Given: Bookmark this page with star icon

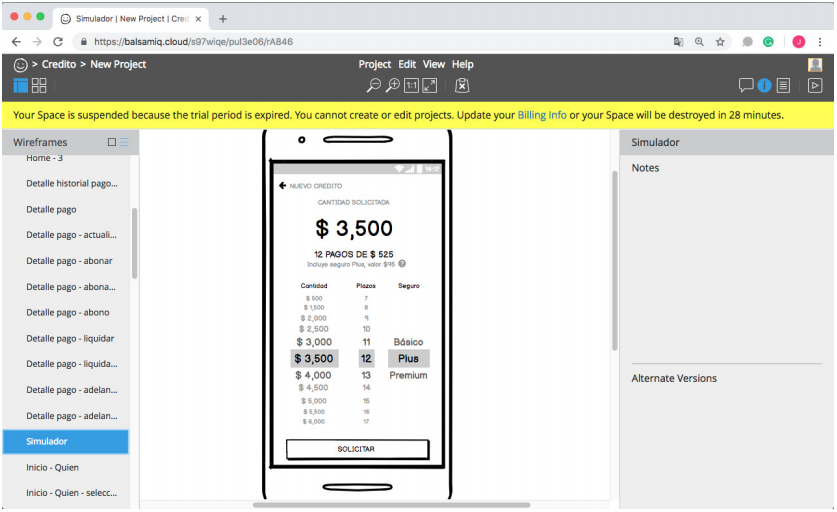Looking at the screenshot, I should coord(720,42).
